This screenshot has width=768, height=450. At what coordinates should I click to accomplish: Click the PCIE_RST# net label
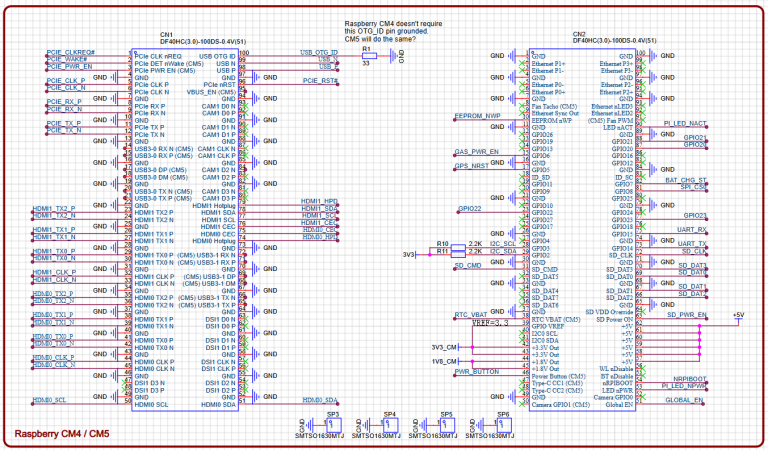(320, 81)
